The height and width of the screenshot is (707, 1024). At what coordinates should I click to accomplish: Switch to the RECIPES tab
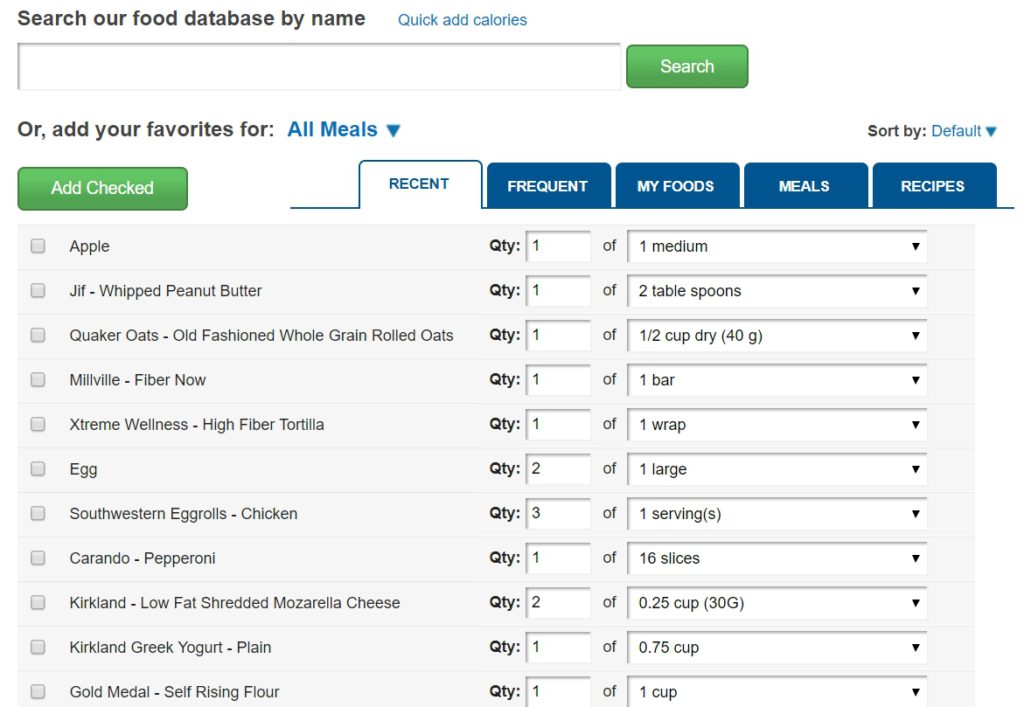(x=933, y=186)
